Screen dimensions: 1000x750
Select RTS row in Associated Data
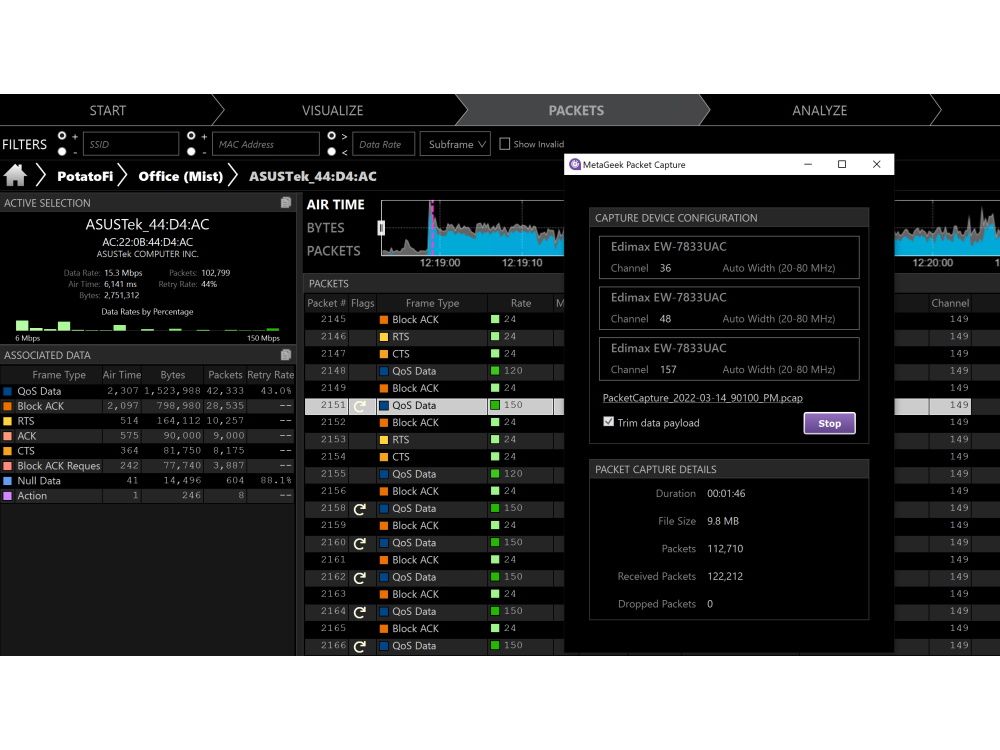pos(147,421)
